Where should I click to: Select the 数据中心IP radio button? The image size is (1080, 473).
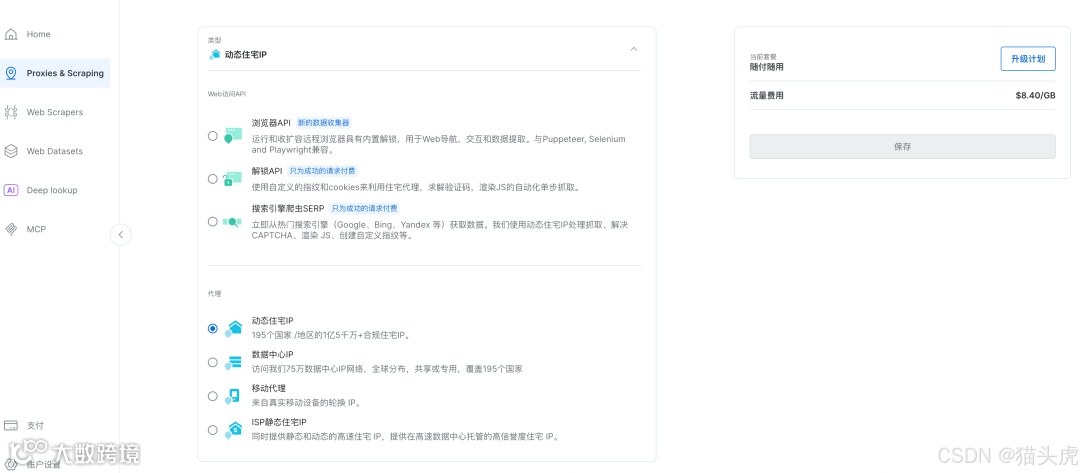click(213, 362)
